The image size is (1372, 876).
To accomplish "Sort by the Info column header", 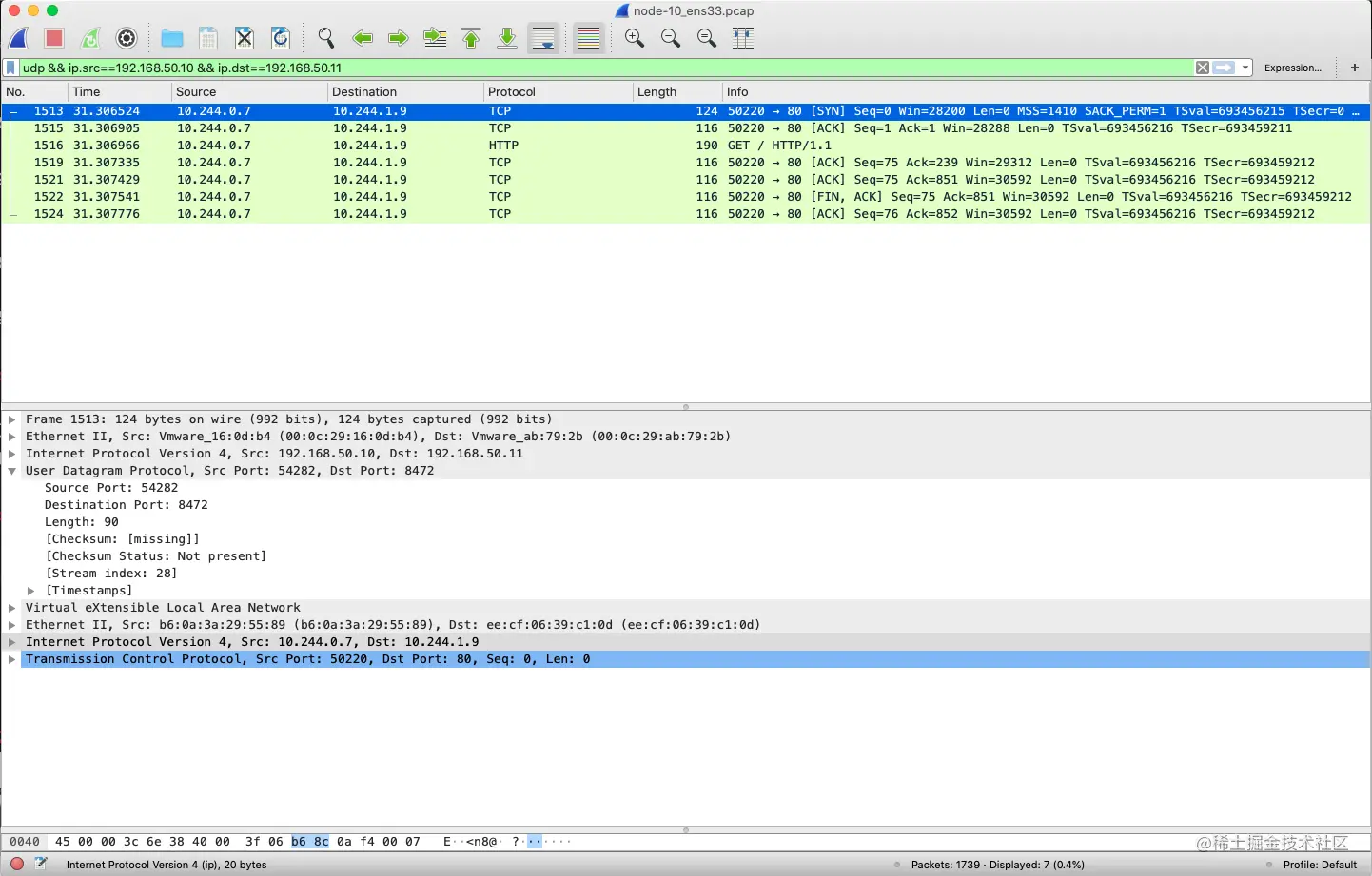I will 1047,91.
